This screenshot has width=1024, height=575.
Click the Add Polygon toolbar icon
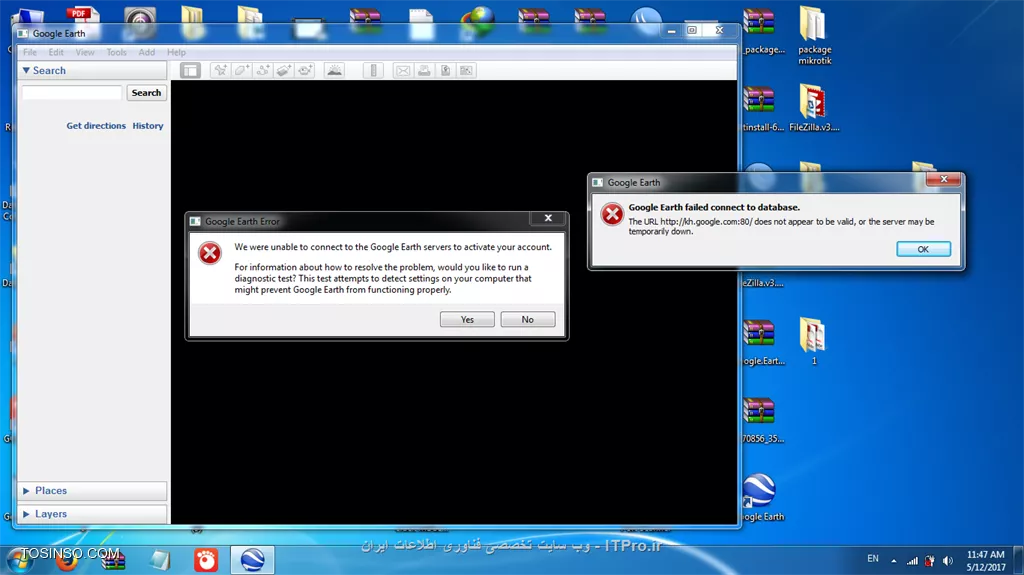(242, 71)
